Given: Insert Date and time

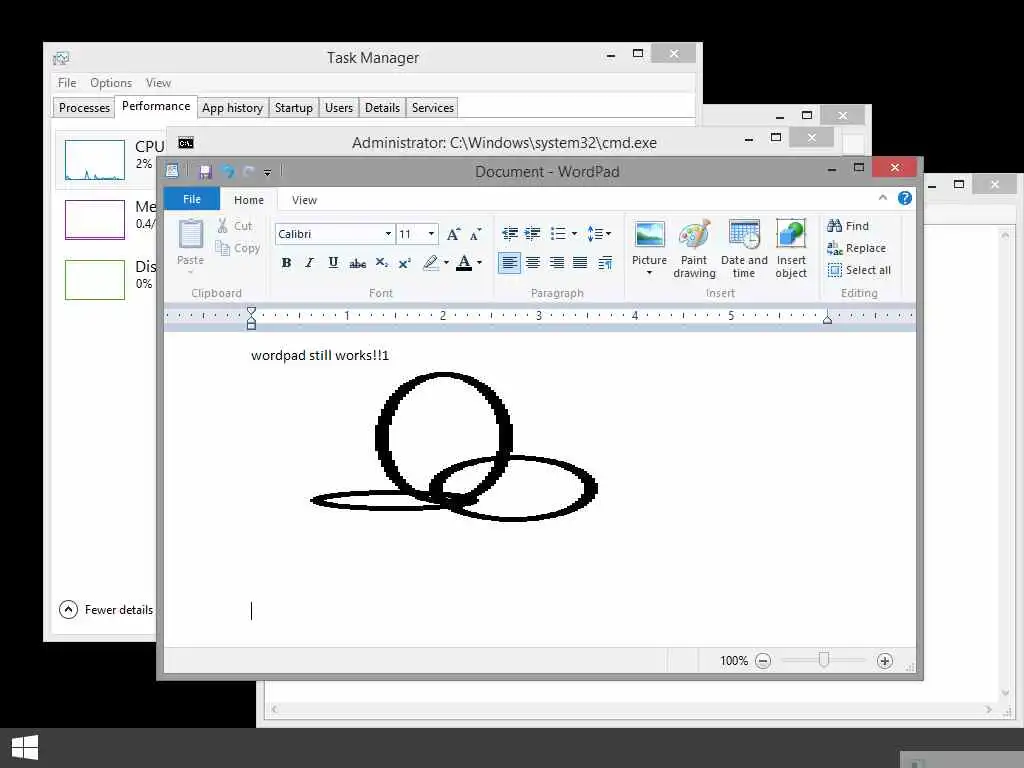Looking at the screenshot, I should (x=744, y=248).
